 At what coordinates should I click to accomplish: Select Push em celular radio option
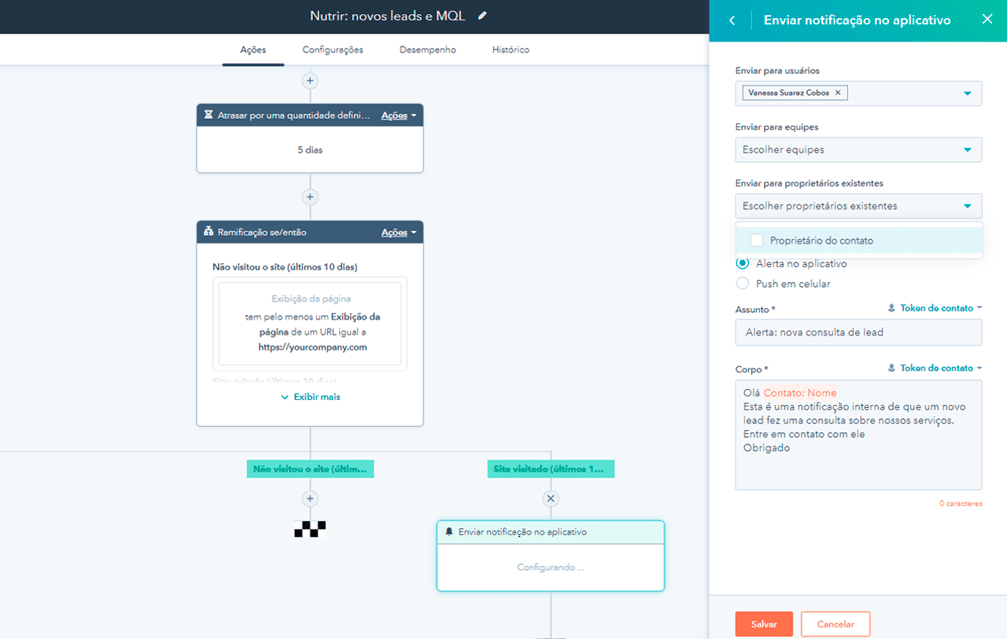[742, 284]
